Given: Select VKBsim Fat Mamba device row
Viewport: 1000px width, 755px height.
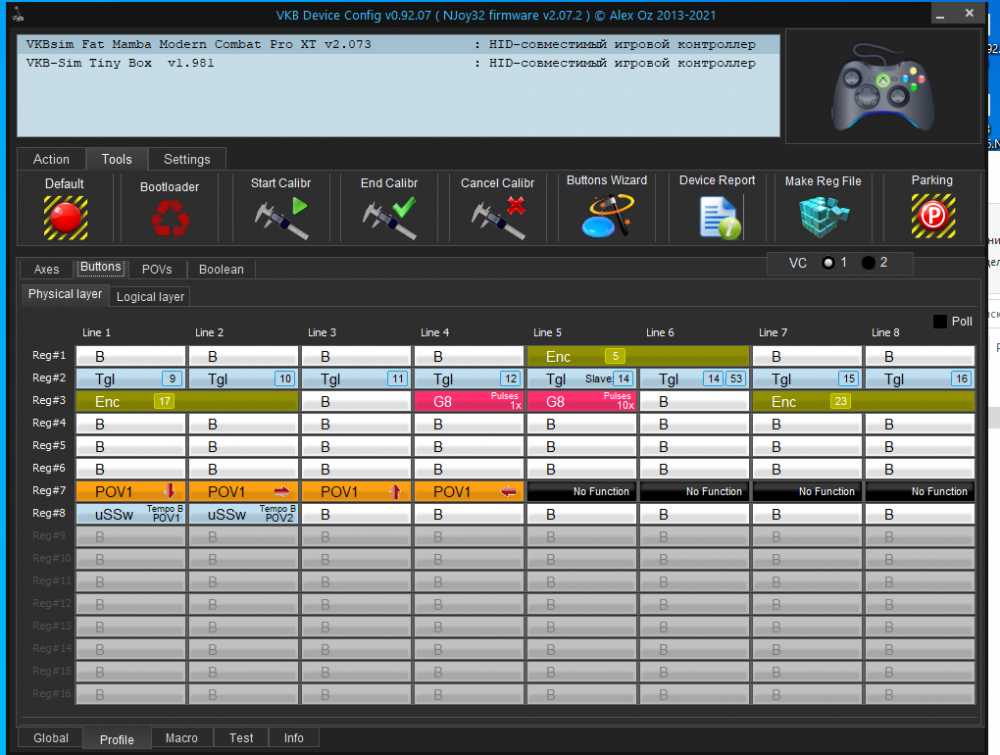Looking at the screenshot, I should [x=399, y=44].
